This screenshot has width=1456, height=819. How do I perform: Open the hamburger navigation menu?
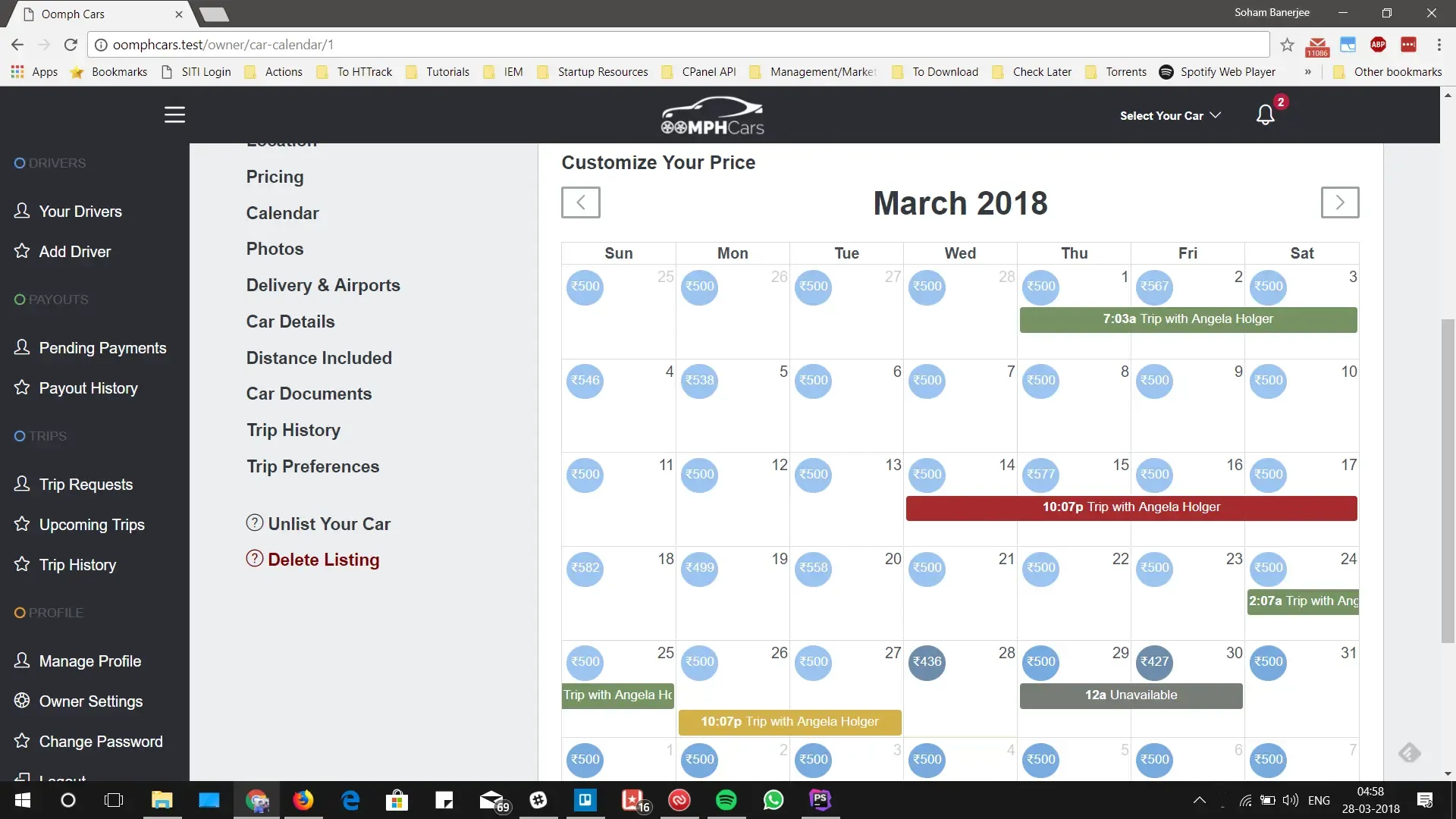(174, 115)
